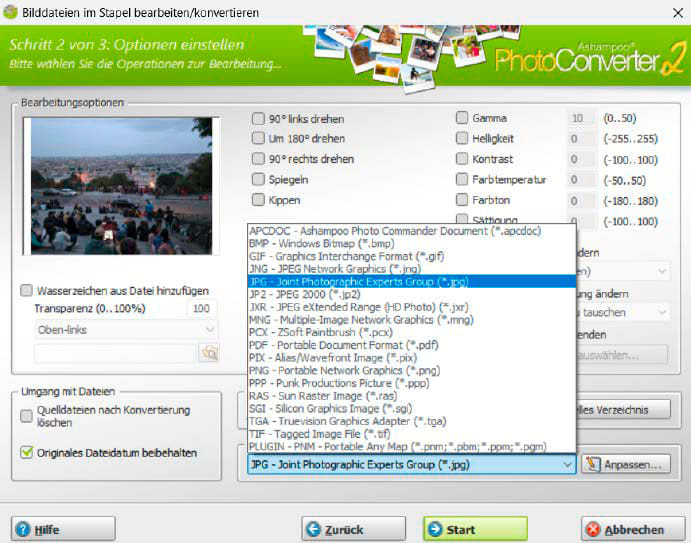Enable 90° links drehen checkbox
Viewport: 691px width, 543px height.
coord(258,119)
